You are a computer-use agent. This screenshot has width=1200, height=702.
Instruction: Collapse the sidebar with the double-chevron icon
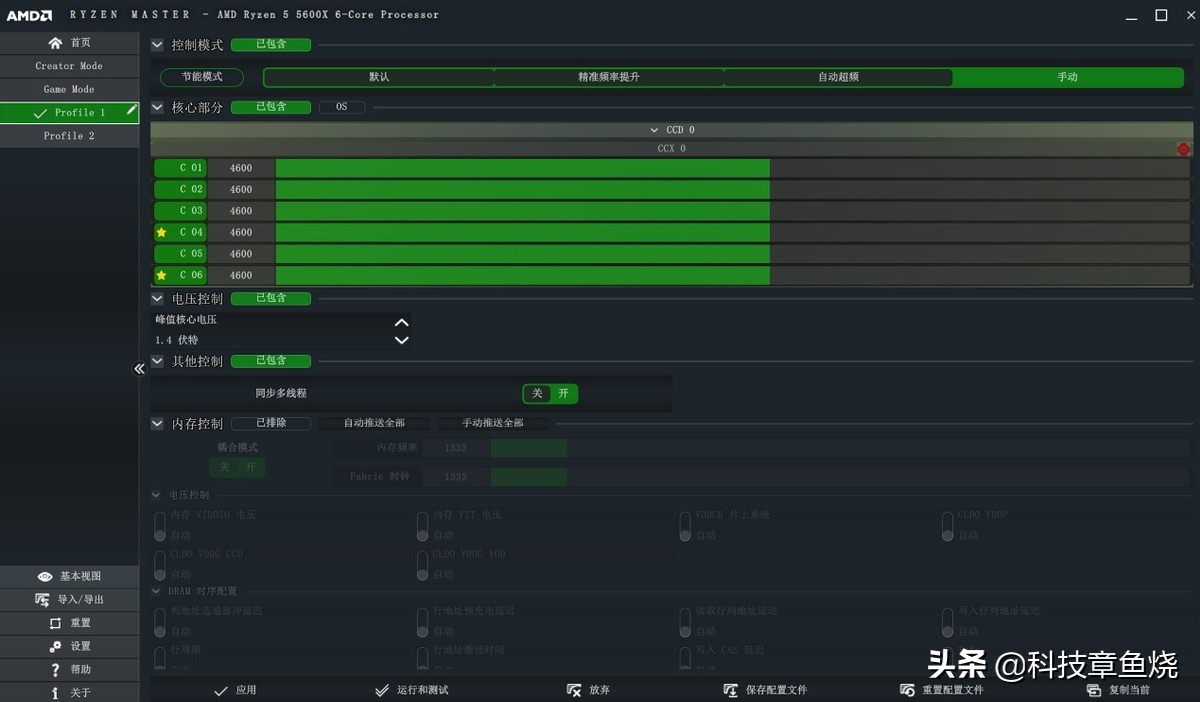pyautogui.click(x=140, y=368)
